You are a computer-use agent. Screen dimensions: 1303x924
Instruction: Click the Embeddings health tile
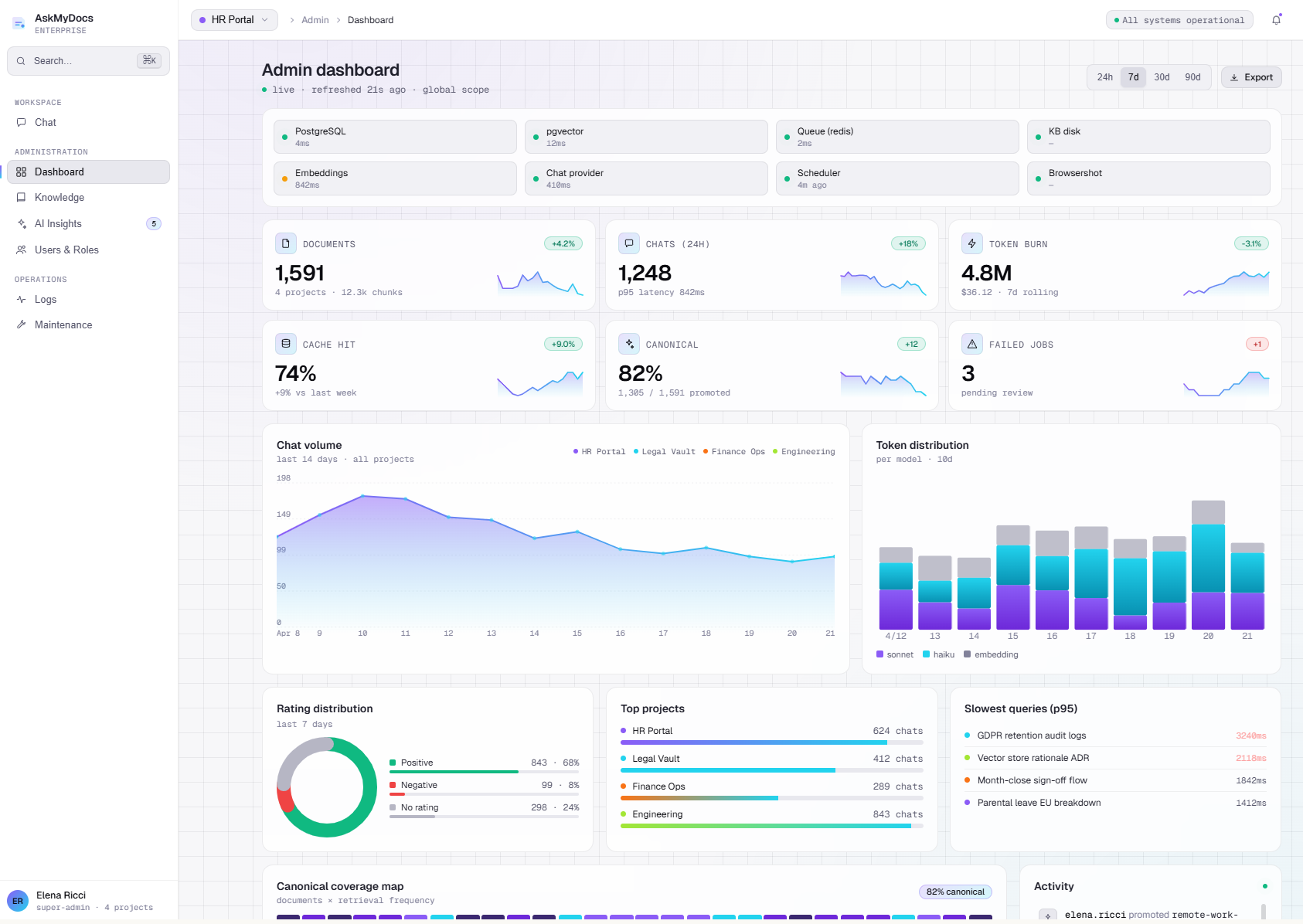tap(395, 178)
